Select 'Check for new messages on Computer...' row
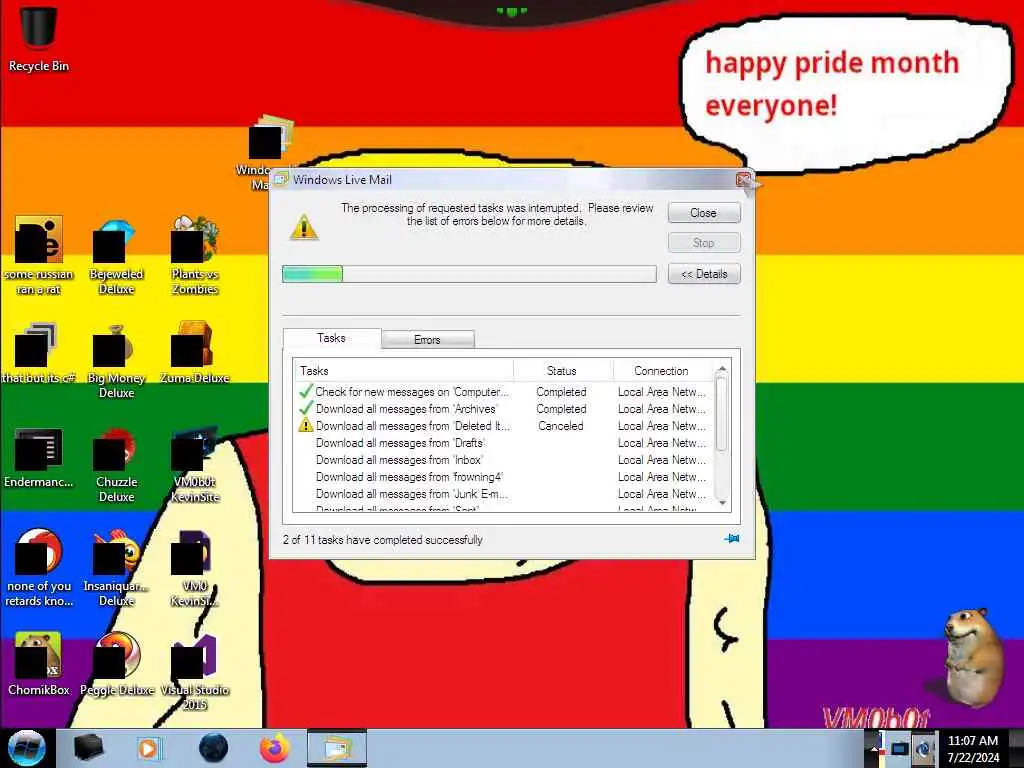Viewport: 1024px width, 768px height. 504,392
